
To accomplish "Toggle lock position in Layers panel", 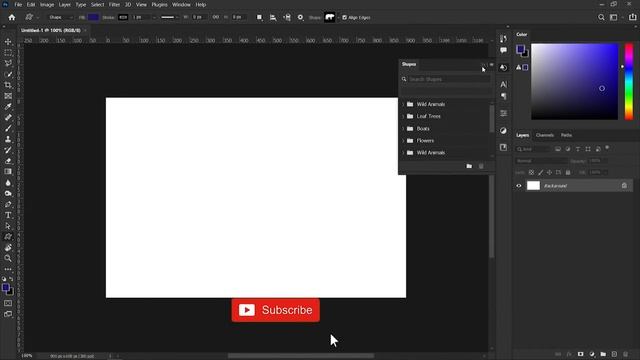I will tap(549, 173).
